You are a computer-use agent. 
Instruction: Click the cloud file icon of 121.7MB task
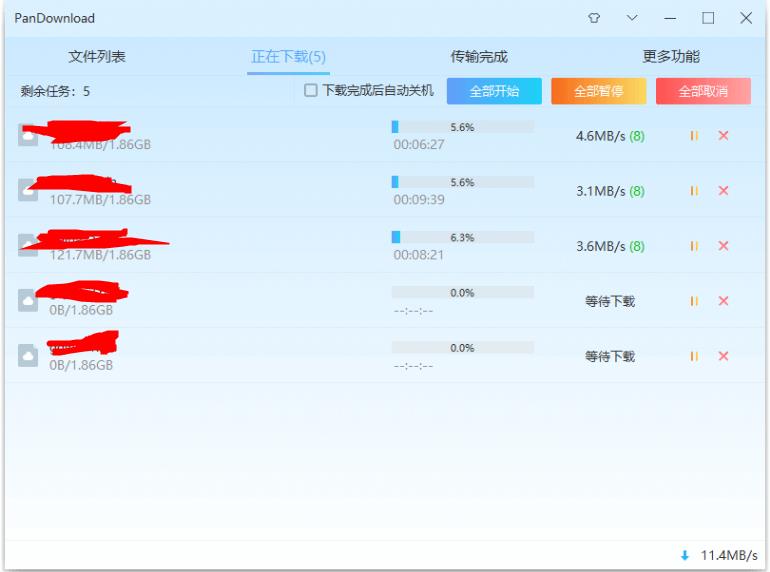28,245
